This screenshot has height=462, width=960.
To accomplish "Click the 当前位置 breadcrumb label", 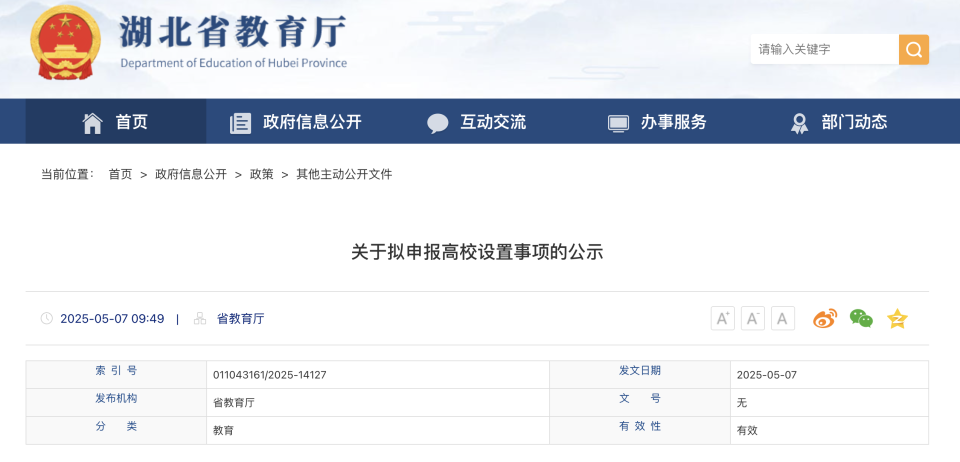I will [67, 174].
